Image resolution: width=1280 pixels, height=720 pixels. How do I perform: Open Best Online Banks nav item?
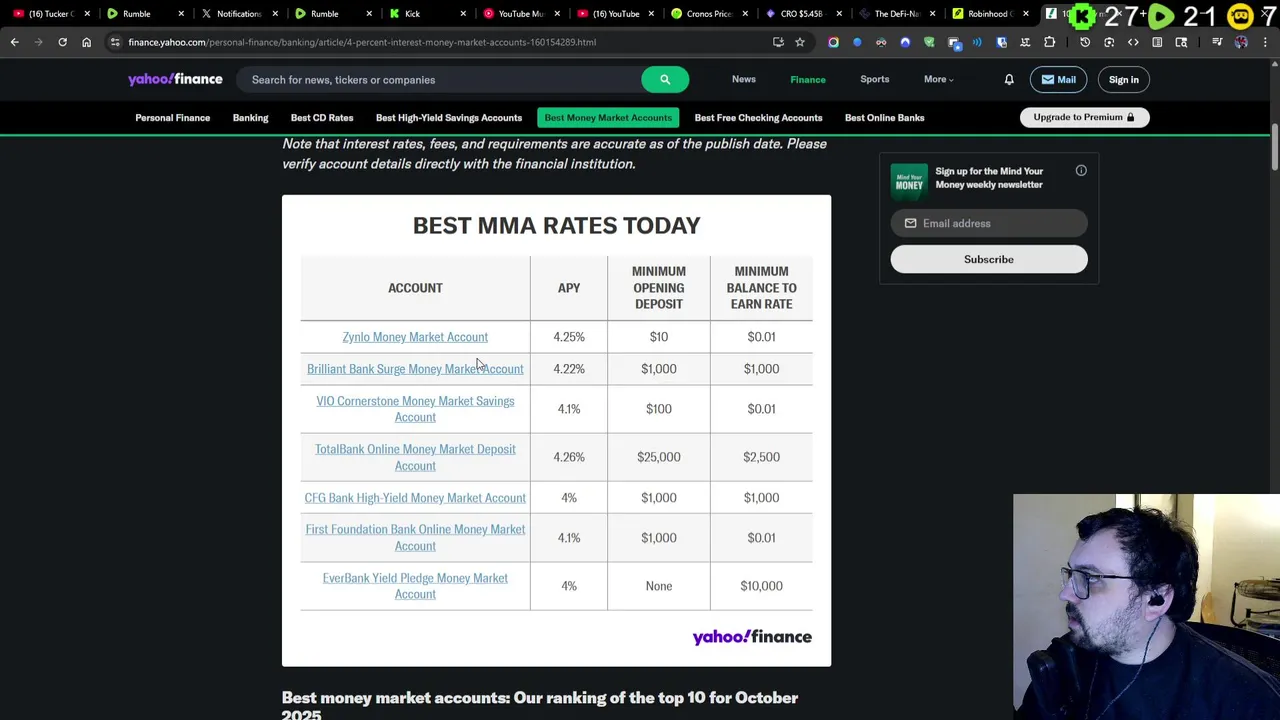[885, 118]
